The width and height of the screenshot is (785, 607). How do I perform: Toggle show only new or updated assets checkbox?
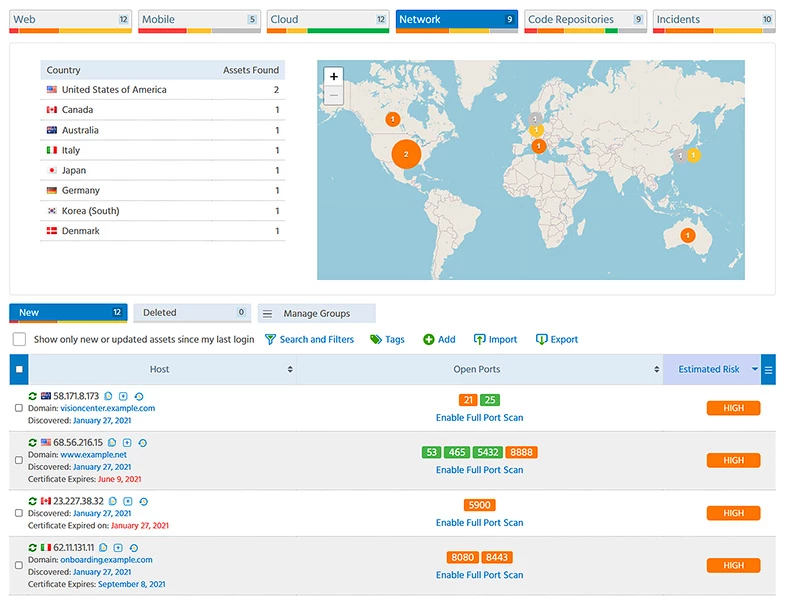click(x=19, y=340)
